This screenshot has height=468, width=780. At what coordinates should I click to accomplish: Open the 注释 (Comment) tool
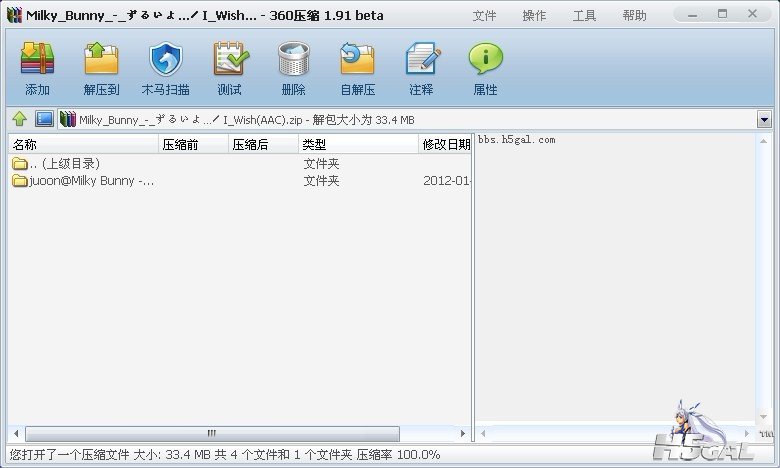421,68
